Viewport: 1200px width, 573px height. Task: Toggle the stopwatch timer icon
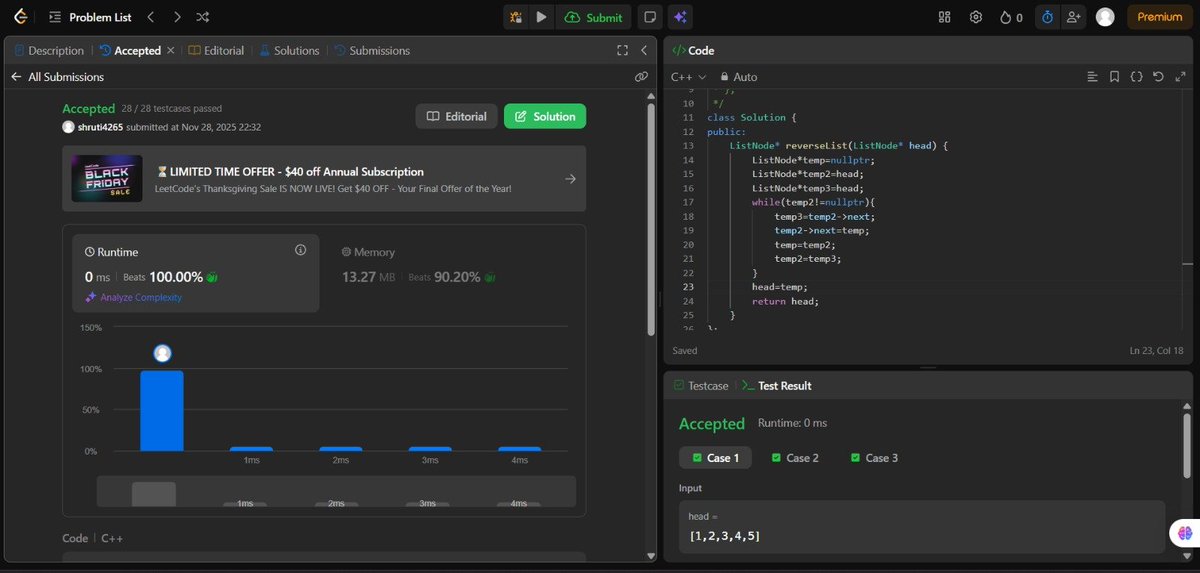[x=1047, y=17]
